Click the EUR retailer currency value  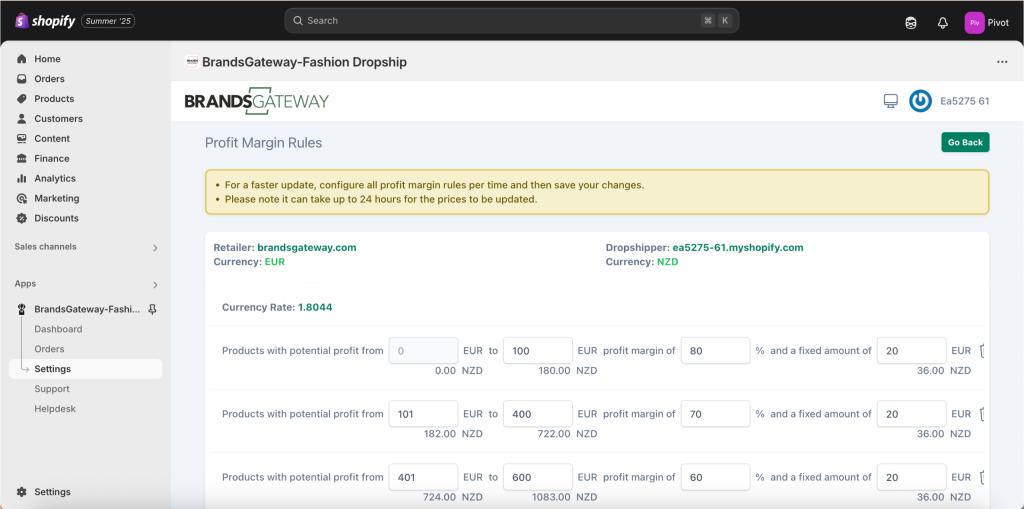(x=275, y=262)
